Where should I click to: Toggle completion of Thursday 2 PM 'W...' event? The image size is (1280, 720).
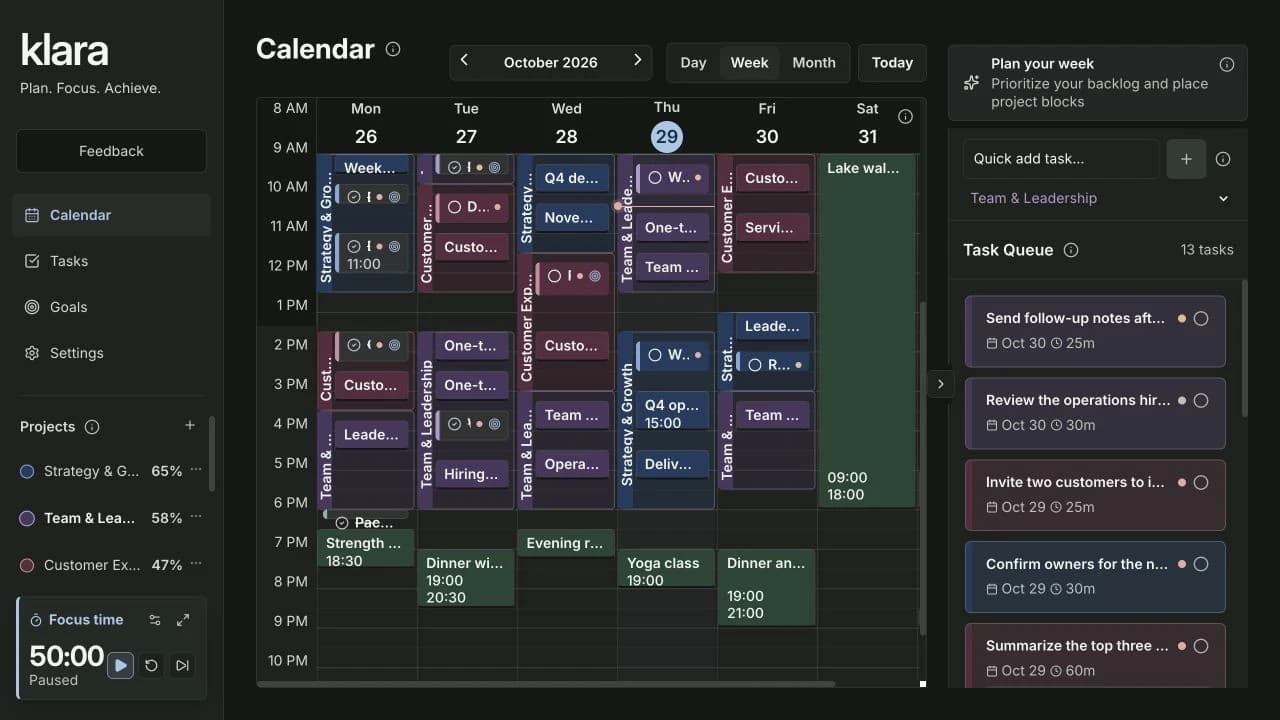point(655,355)
